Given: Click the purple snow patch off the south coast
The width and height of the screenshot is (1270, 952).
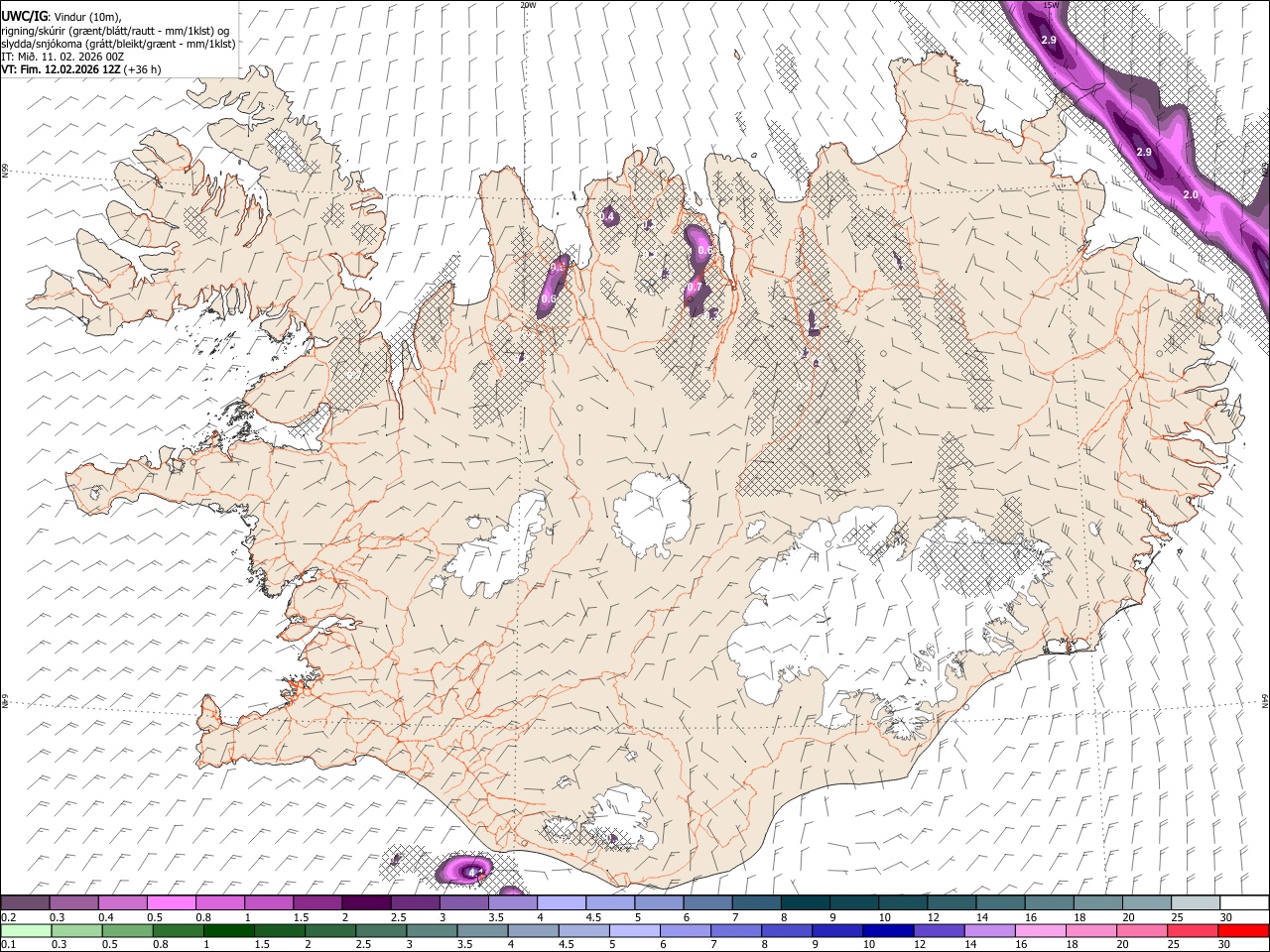Looking at the screenshot, I should tap(463, 870).
